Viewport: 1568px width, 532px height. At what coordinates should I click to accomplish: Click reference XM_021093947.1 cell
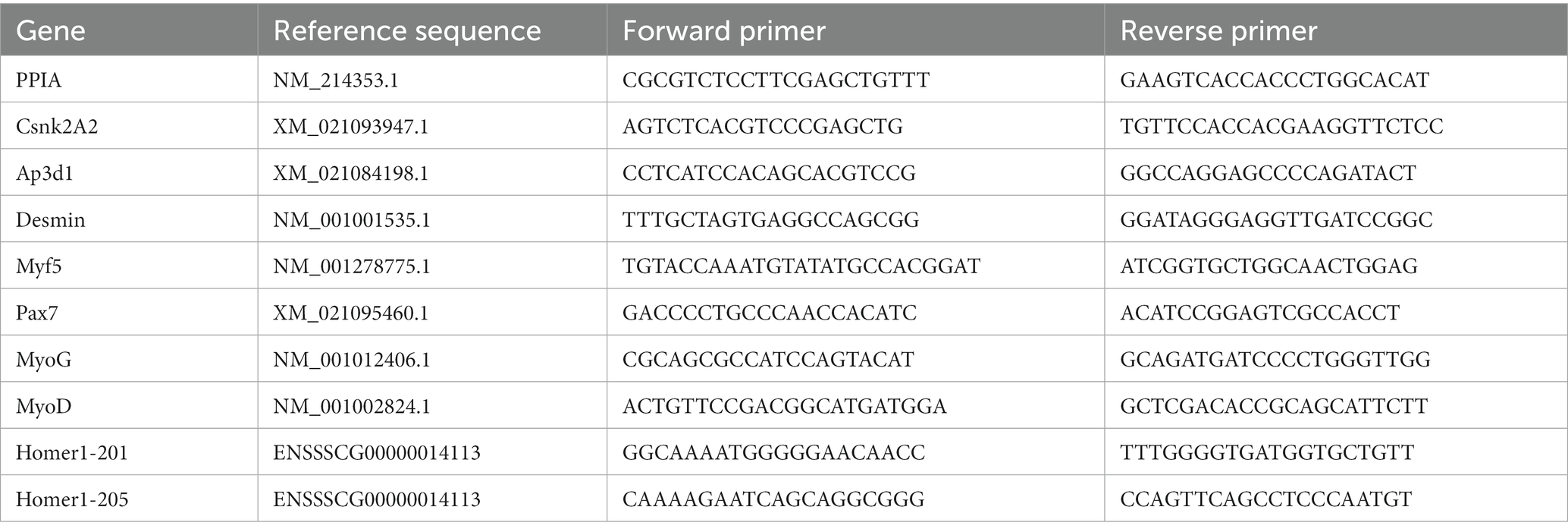pyautogui.click(x=351, y=126)
